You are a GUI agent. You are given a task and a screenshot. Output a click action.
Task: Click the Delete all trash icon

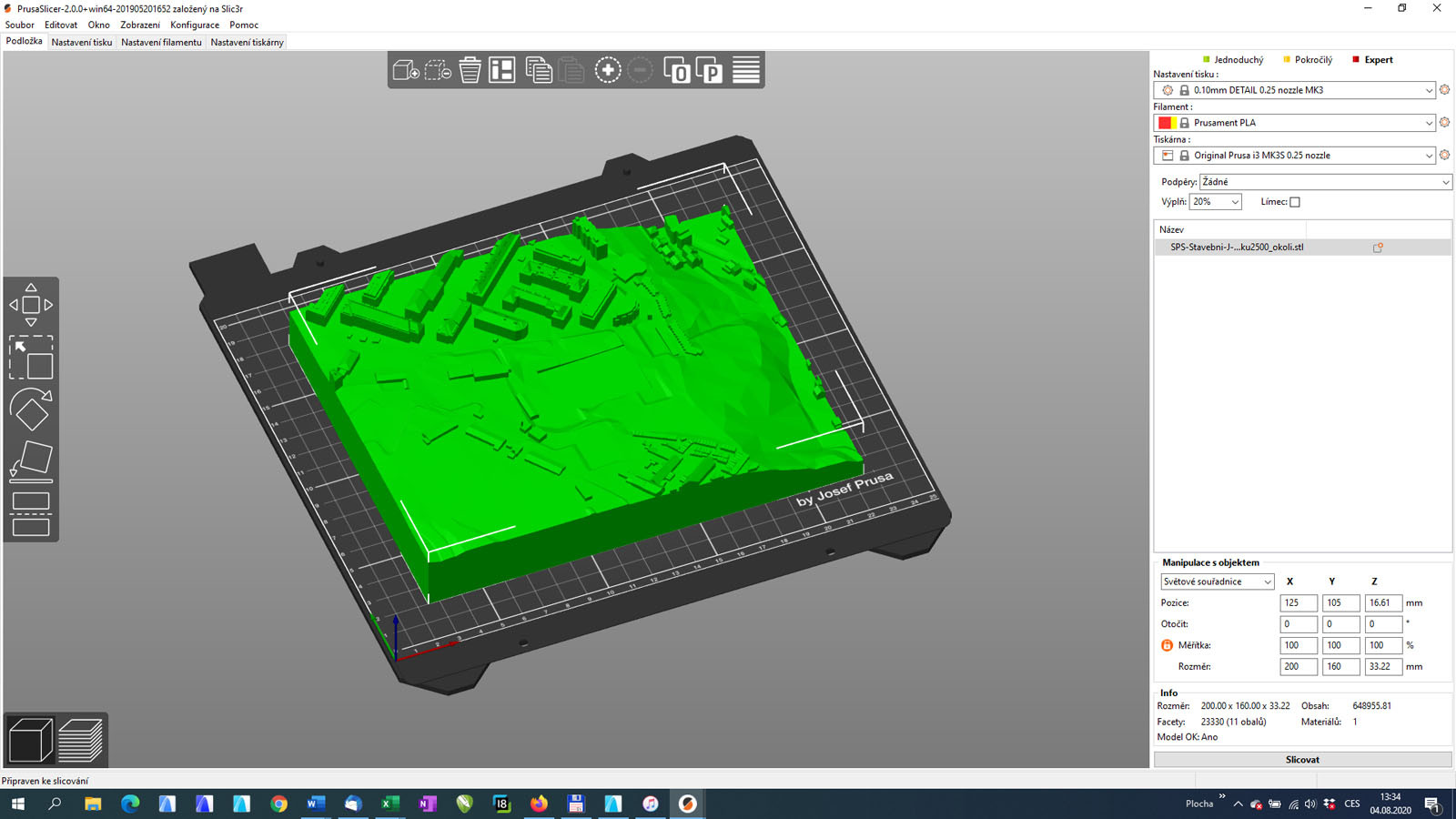pos(470,70)
